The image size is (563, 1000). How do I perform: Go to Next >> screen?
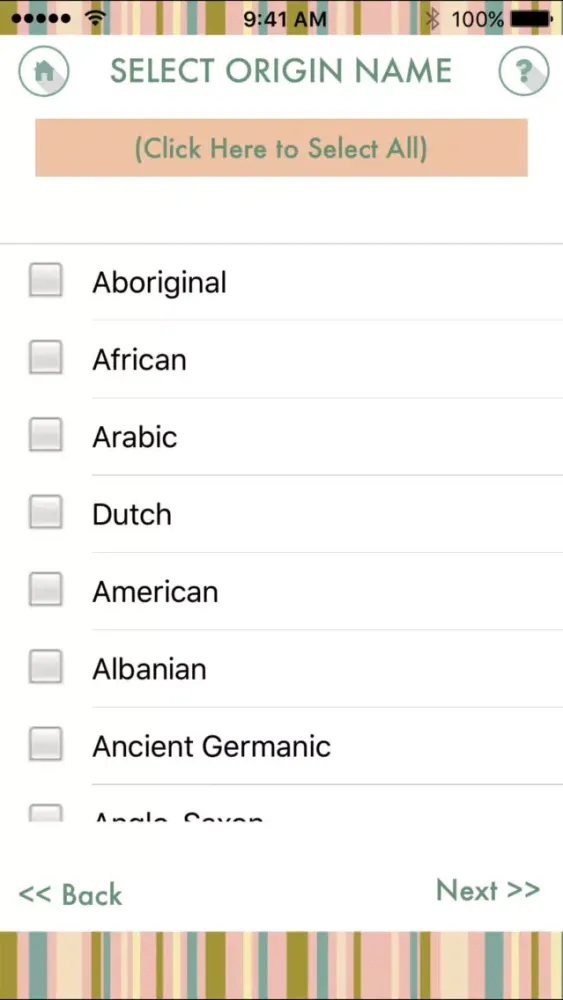(488, 890)
